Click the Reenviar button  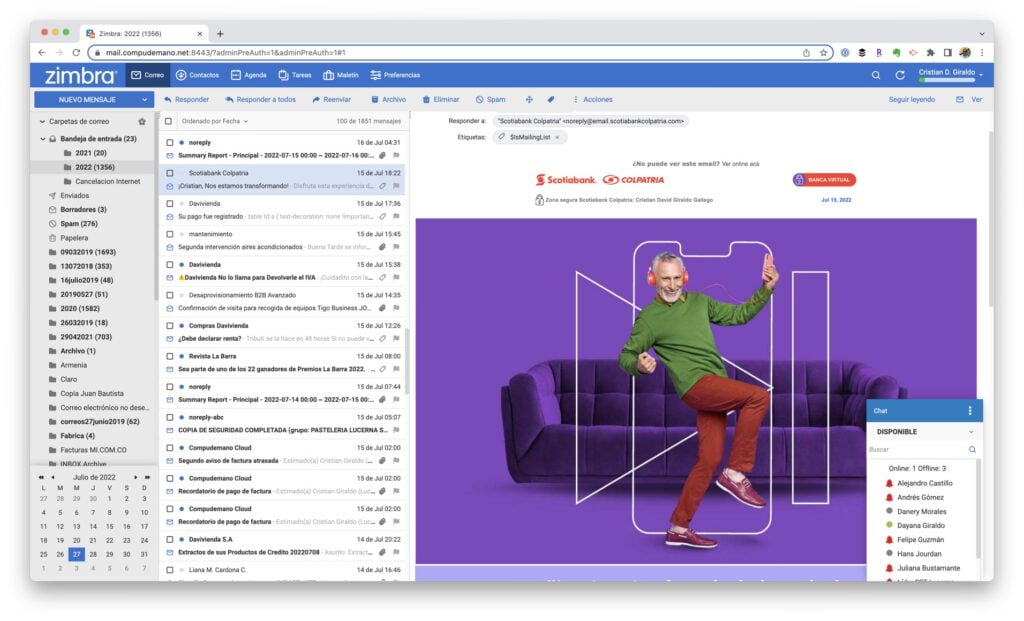pos(331,99)
